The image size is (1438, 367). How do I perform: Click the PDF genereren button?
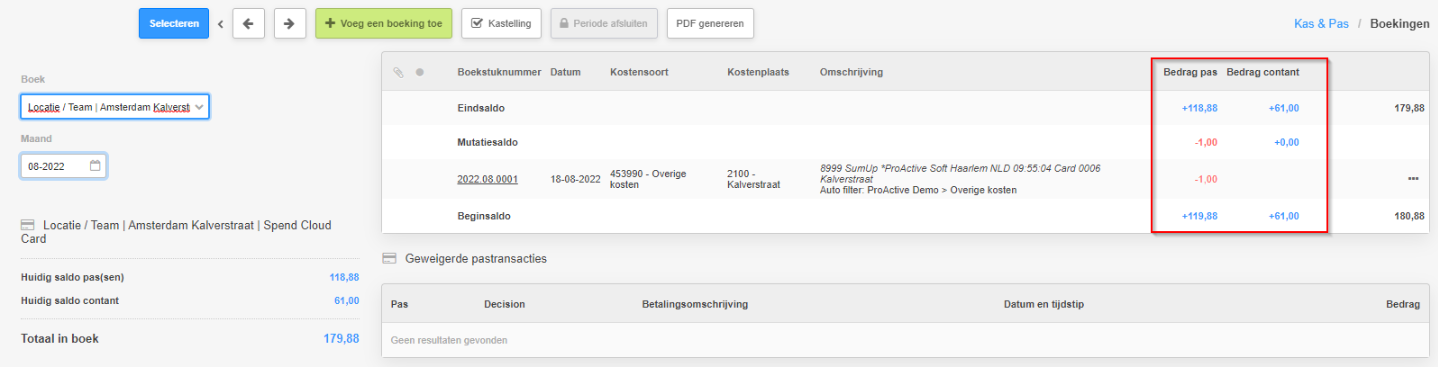(x=710, y=23)
